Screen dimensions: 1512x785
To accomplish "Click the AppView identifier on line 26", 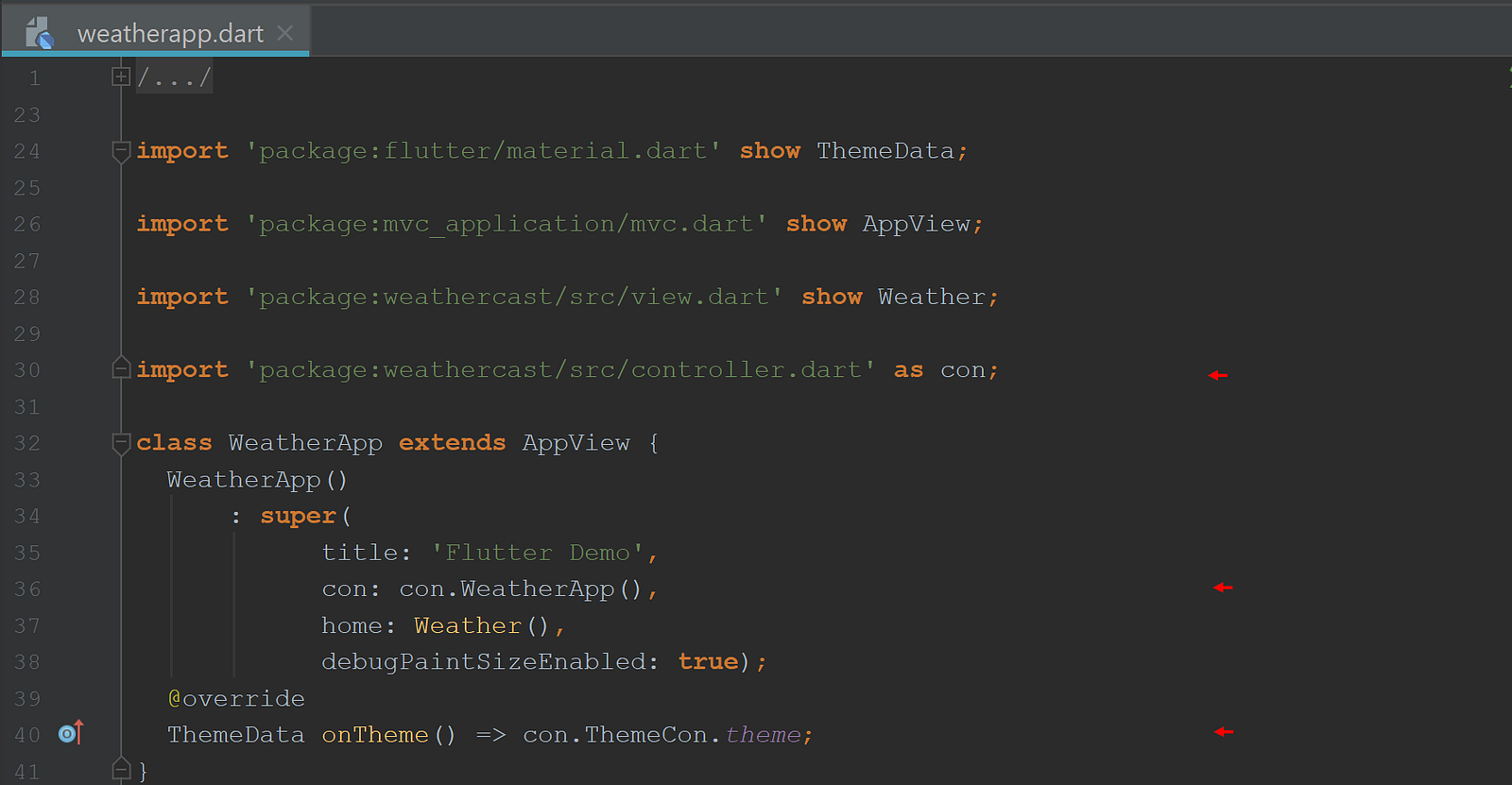I will (x=916, y=224).
